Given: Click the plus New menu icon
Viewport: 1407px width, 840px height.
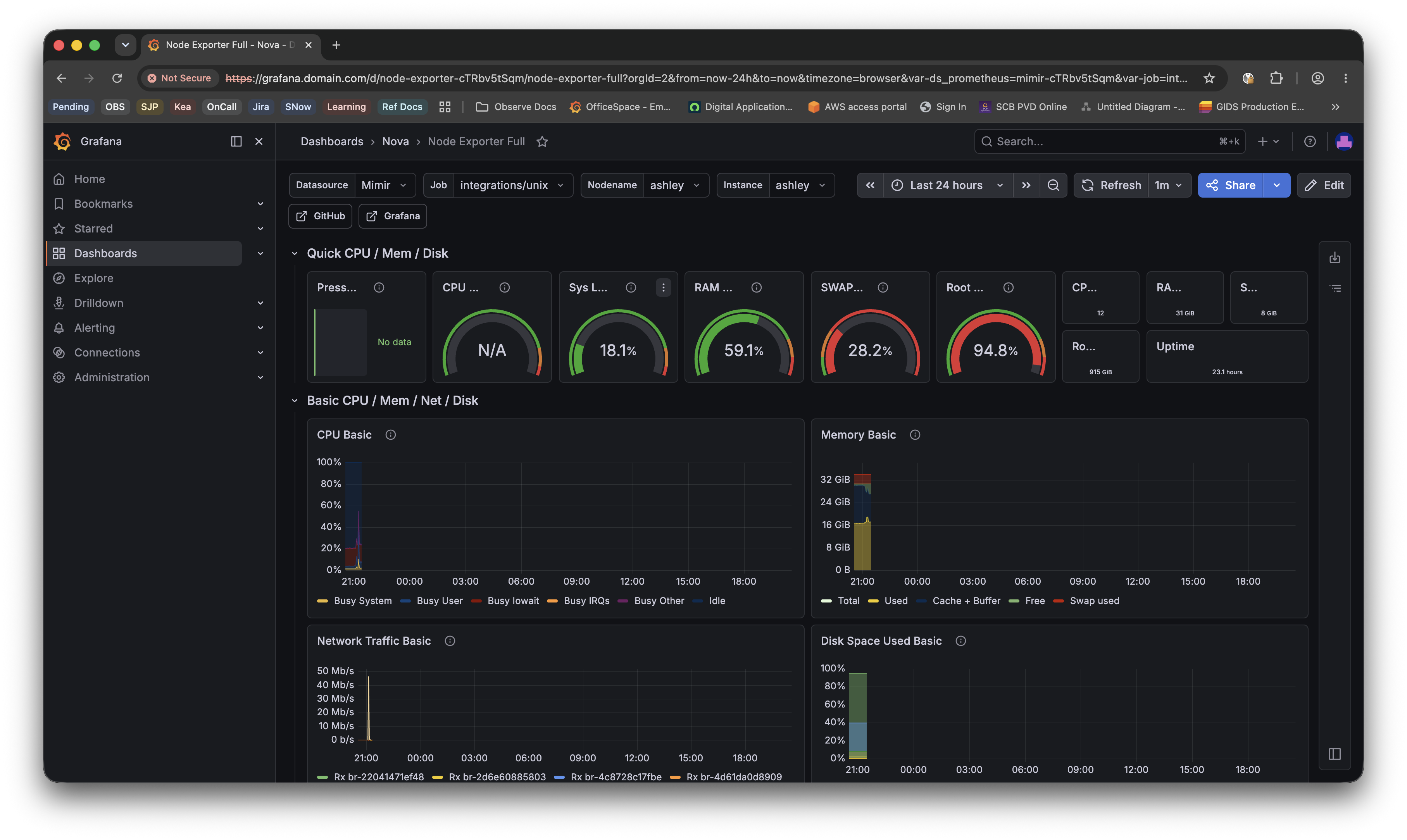Looking at the screenshot, I should [1268, 141].
